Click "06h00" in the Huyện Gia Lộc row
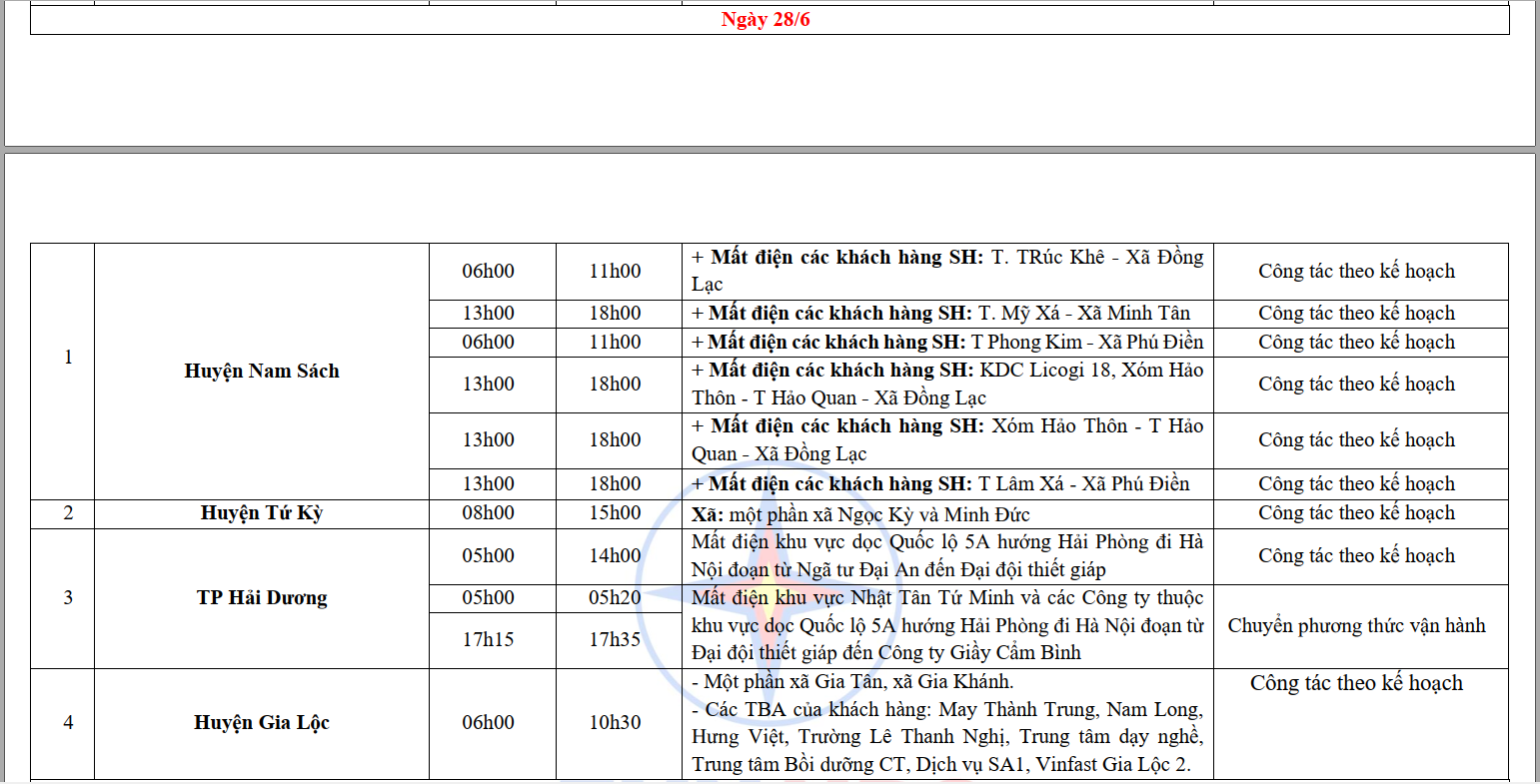The width and height of the screenshot is (1540, 784). click(x=489, y=723)
